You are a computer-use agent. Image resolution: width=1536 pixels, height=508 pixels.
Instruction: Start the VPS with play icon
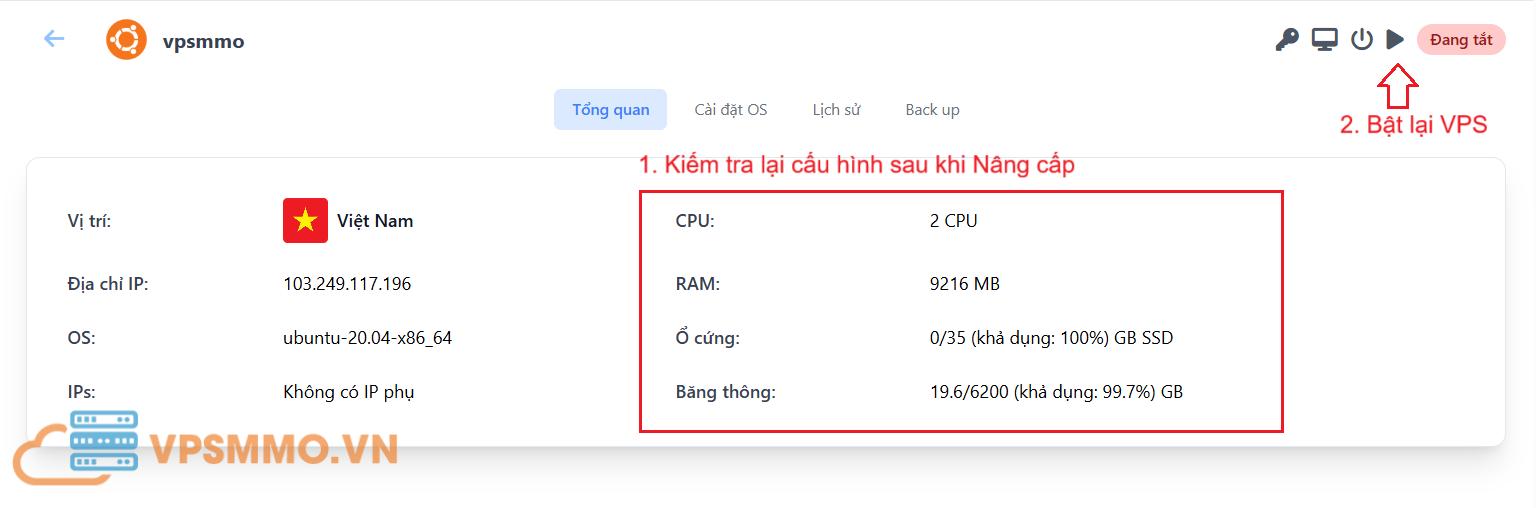(1395, 40)
